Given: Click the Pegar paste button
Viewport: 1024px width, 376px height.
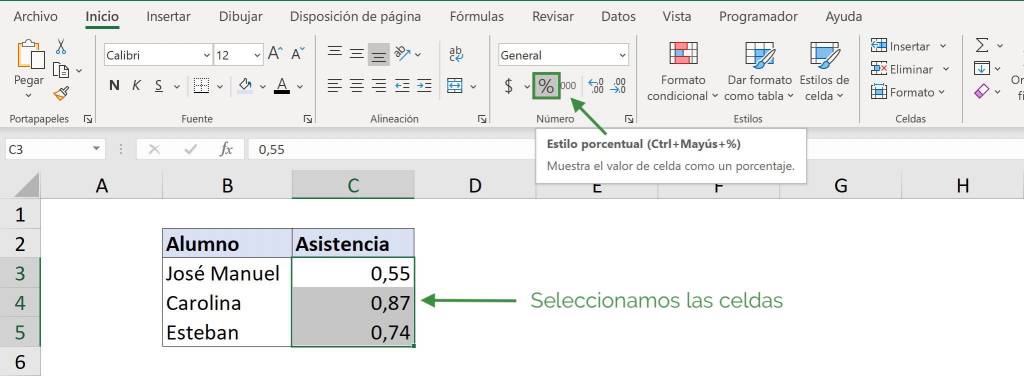Looking at the screenshot, I should point(29,69).
